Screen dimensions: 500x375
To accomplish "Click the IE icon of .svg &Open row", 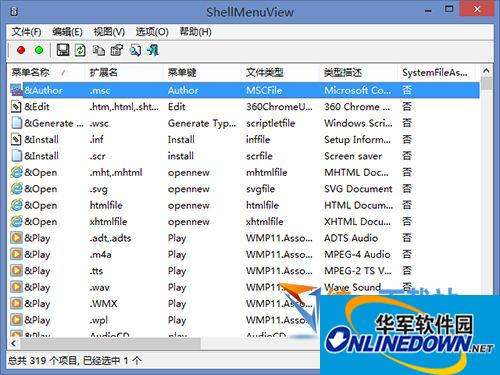I will click(x=16, y=189).
